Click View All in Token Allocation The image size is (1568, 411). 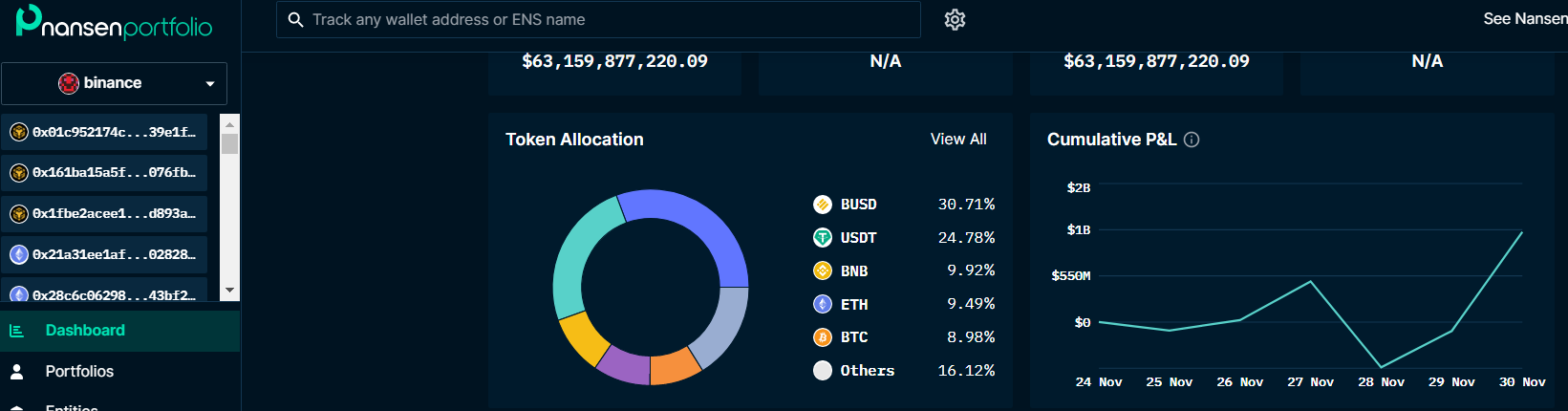(957, 140)
